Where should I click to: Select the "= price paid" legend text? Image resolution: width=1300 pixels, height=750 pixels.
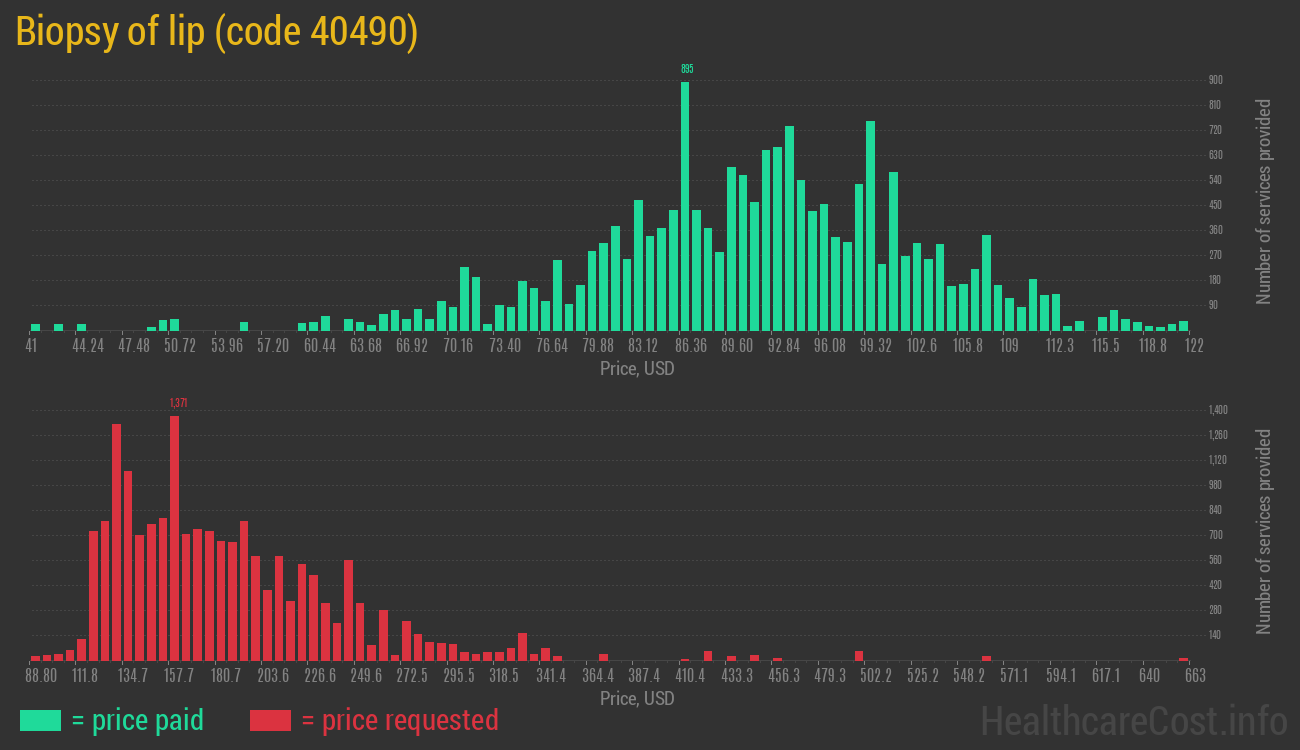[x=137, y=720]
